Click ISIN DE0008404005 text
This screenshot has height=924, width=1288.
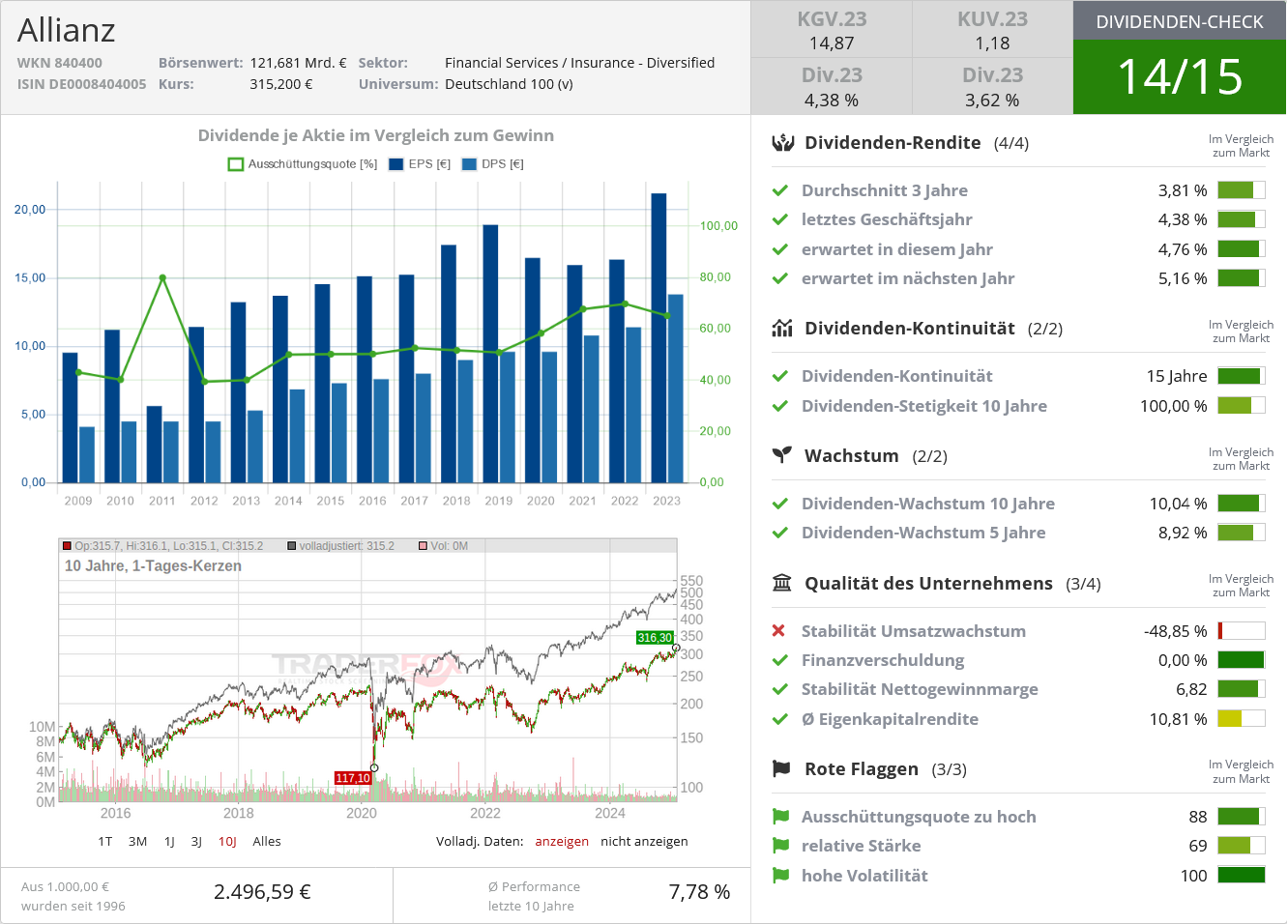[x=82, y=84]
